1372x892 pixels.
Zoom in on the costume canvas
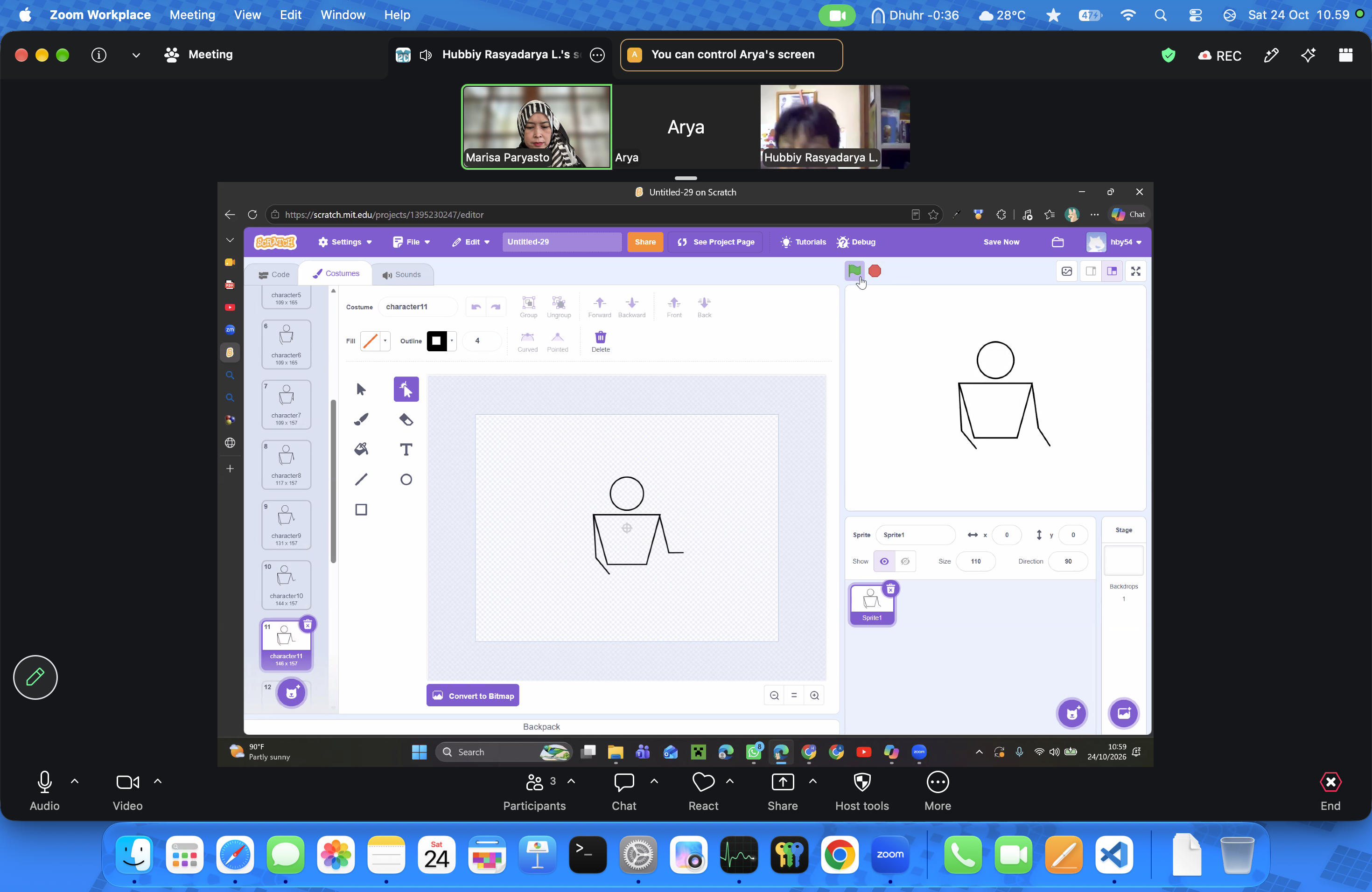point(814,696)
